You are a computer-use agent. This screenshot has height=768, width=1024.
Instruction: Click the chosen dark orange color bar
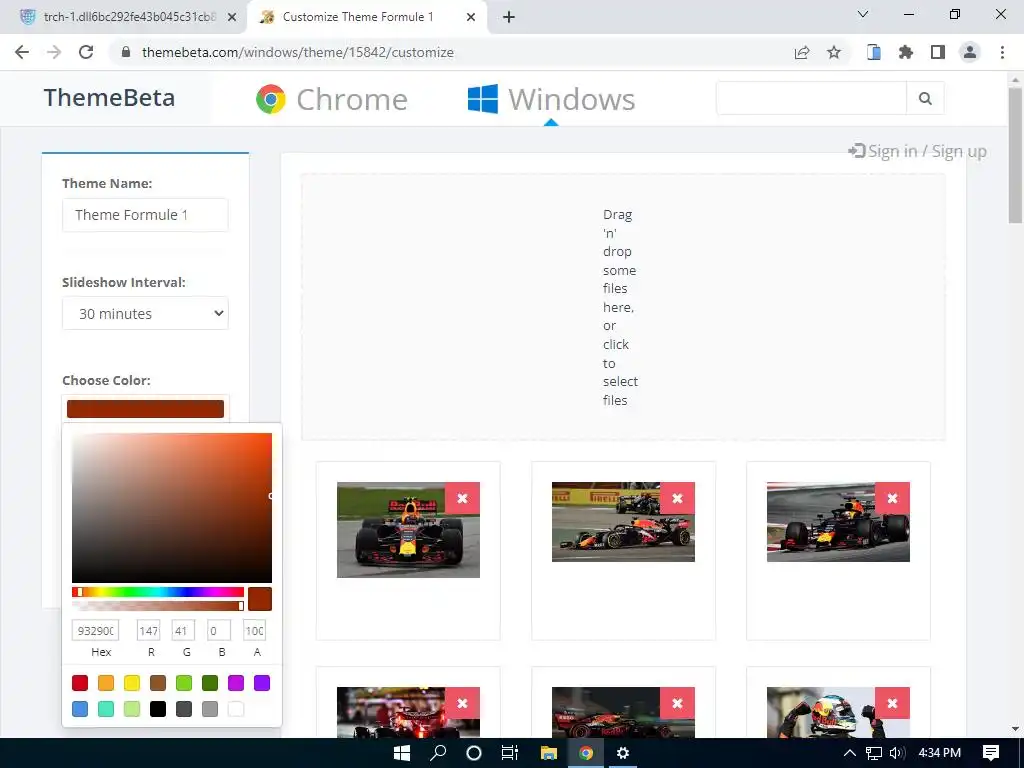145,409
